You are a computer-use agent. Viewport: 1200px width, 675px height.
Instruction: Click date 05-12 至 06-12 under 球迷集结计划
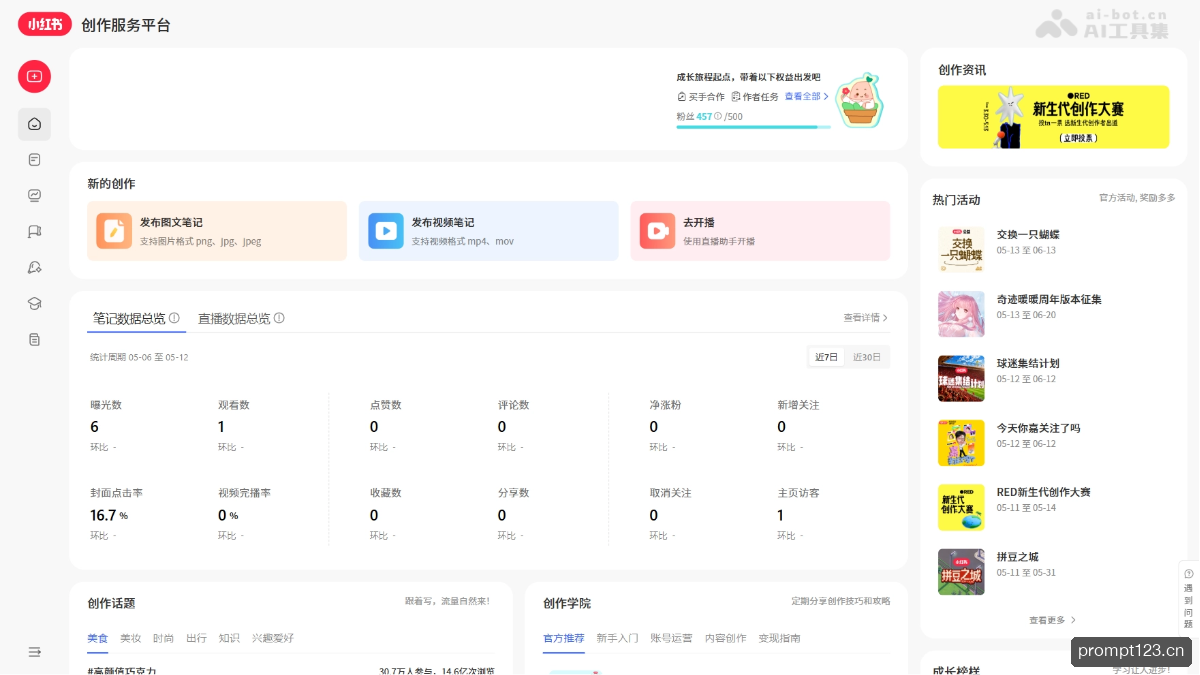(1026, 379)
